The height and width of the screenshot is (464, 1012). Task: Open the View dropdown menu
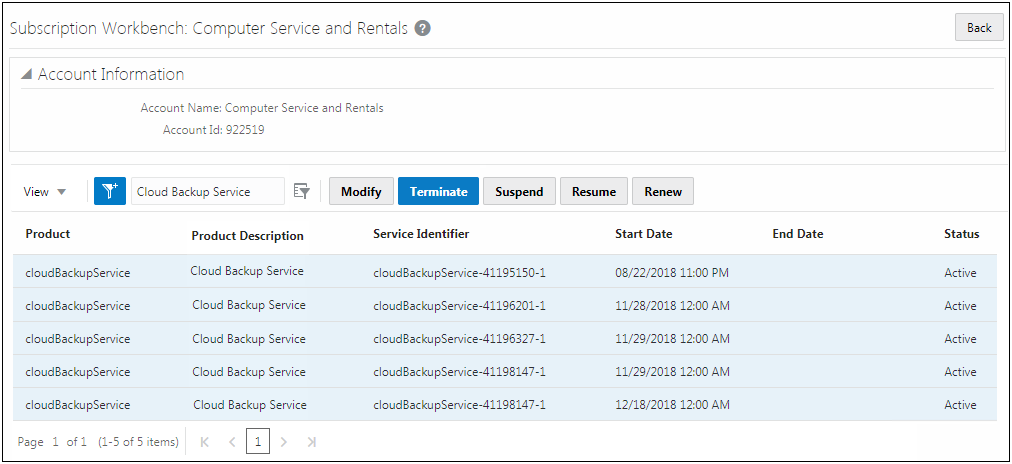(x=45, y=192)
